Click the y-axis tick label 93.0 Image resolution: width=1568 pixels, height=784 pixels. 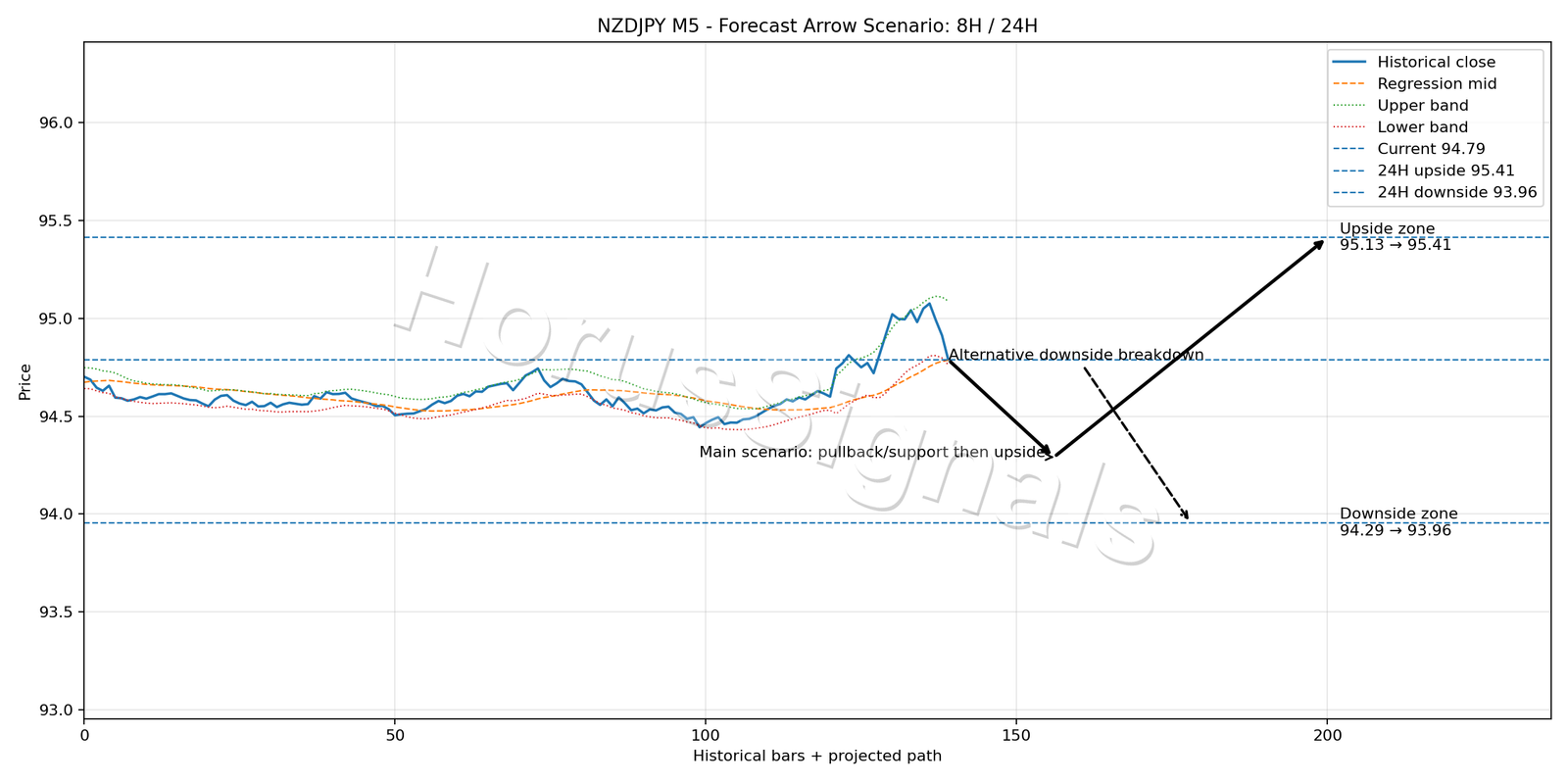[56, 710]
